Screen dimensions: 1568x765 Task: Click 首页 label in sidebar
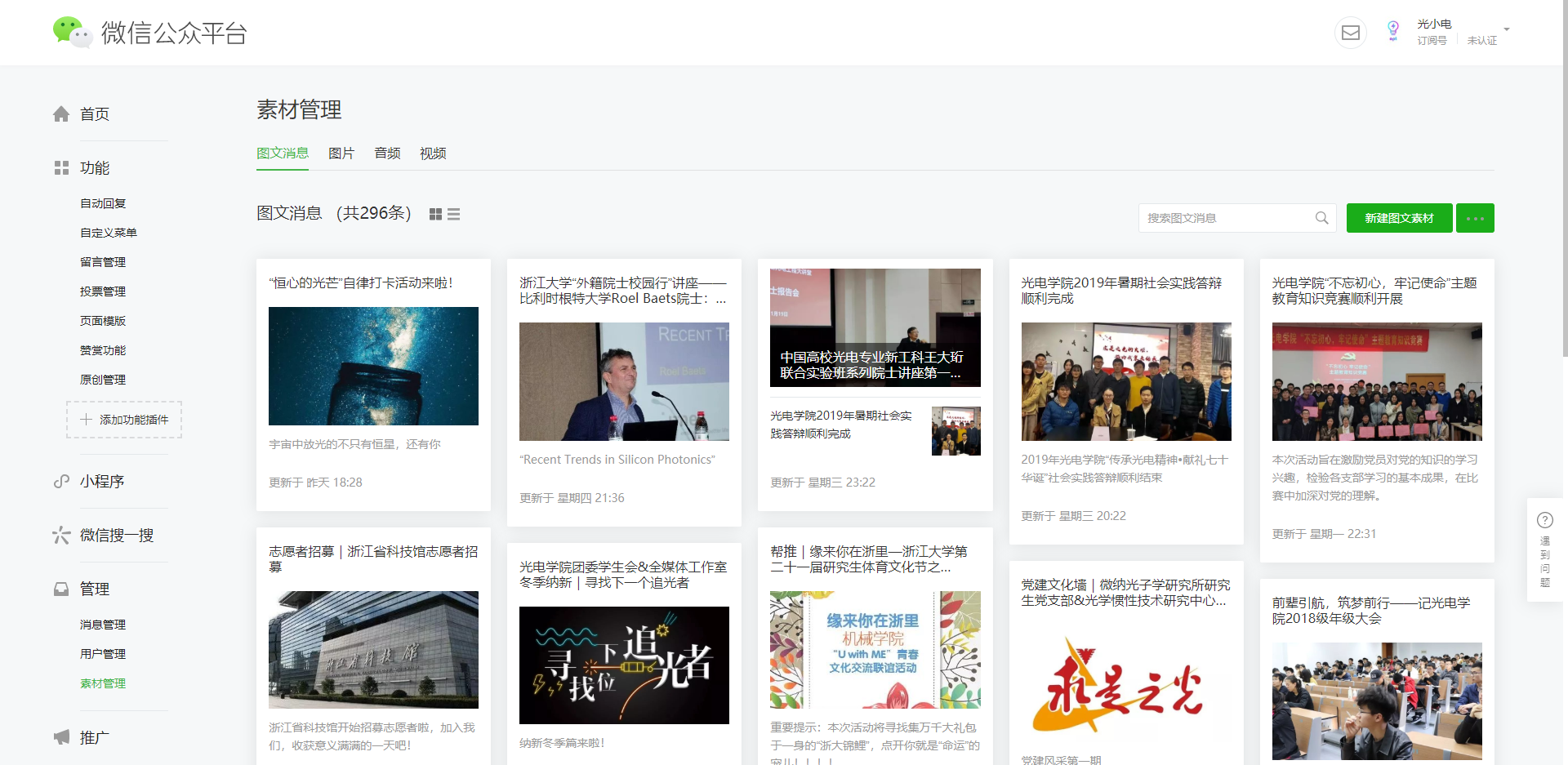coord(95,114)
